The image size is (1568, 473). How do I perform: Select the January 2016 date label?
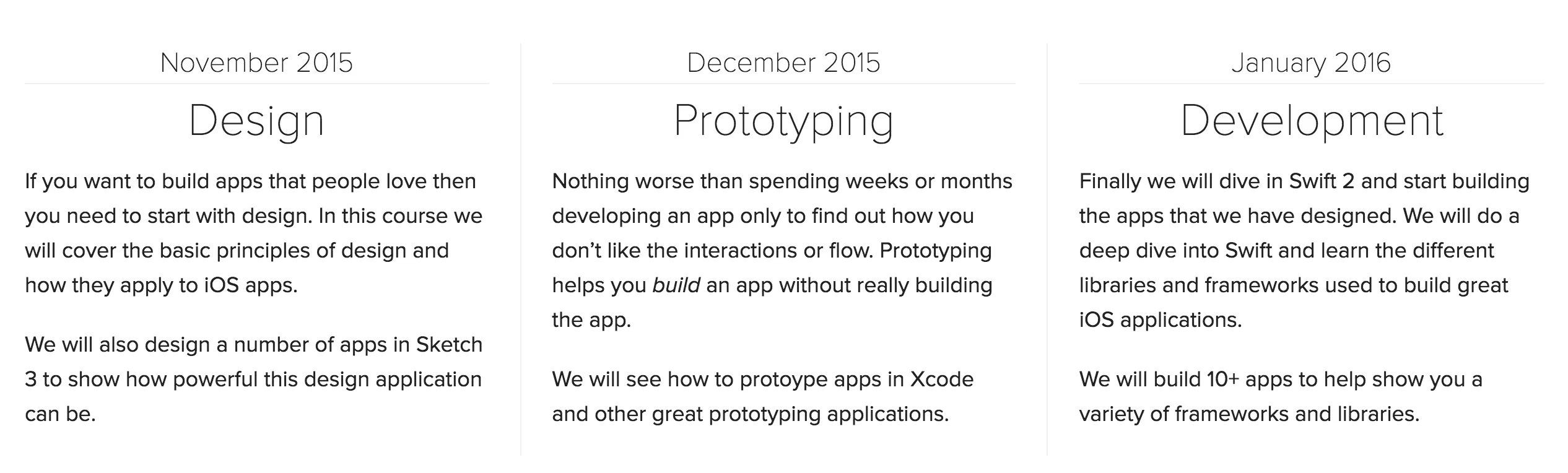(x=1311, y=63)
